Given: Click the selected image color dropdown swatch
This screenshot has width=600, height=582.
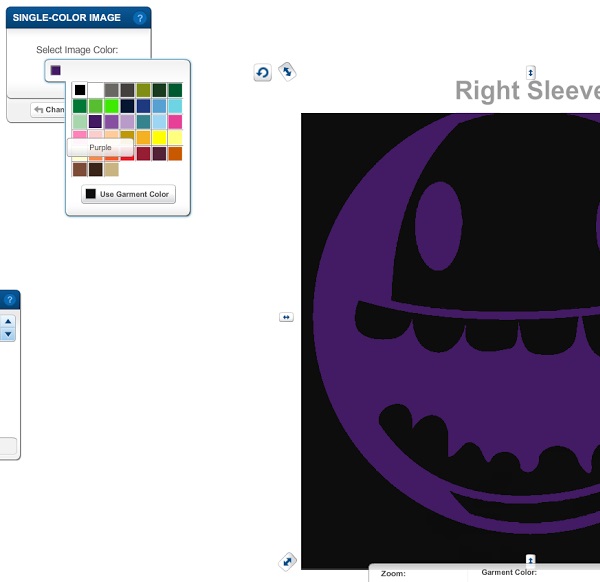Looking at the screenshot, I should tap(56, 70).
